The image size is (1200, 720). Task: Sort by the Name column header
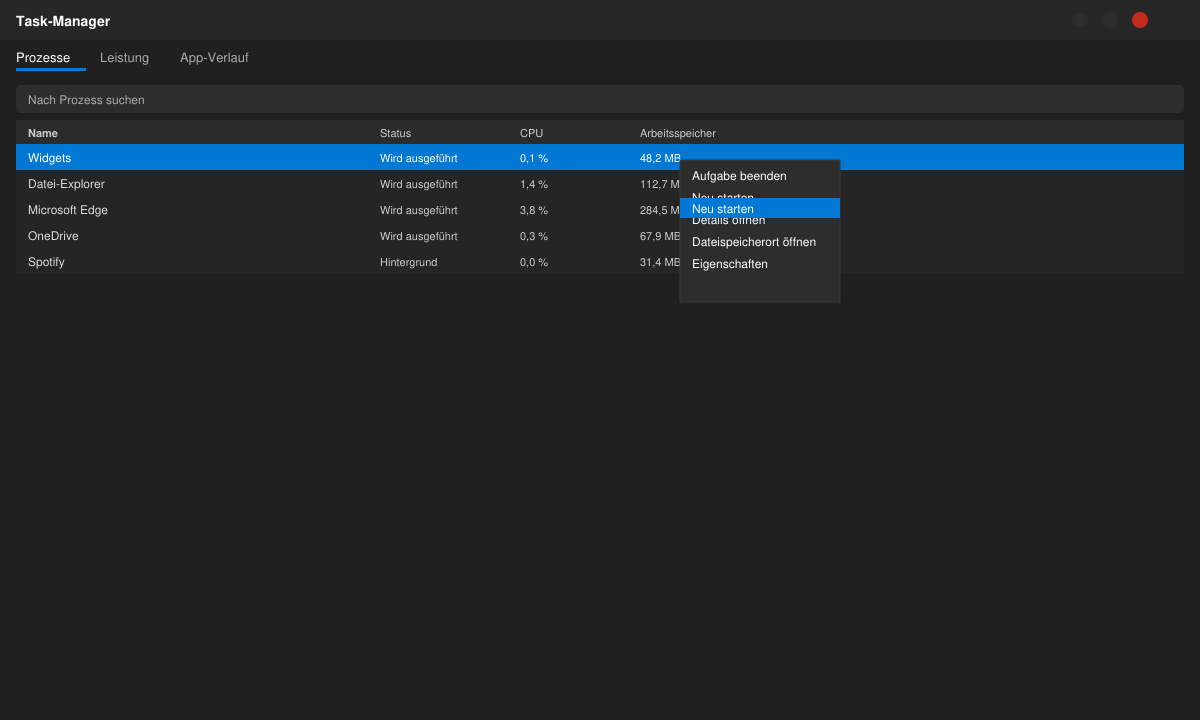pyautogui.click(x=43, y=133)
